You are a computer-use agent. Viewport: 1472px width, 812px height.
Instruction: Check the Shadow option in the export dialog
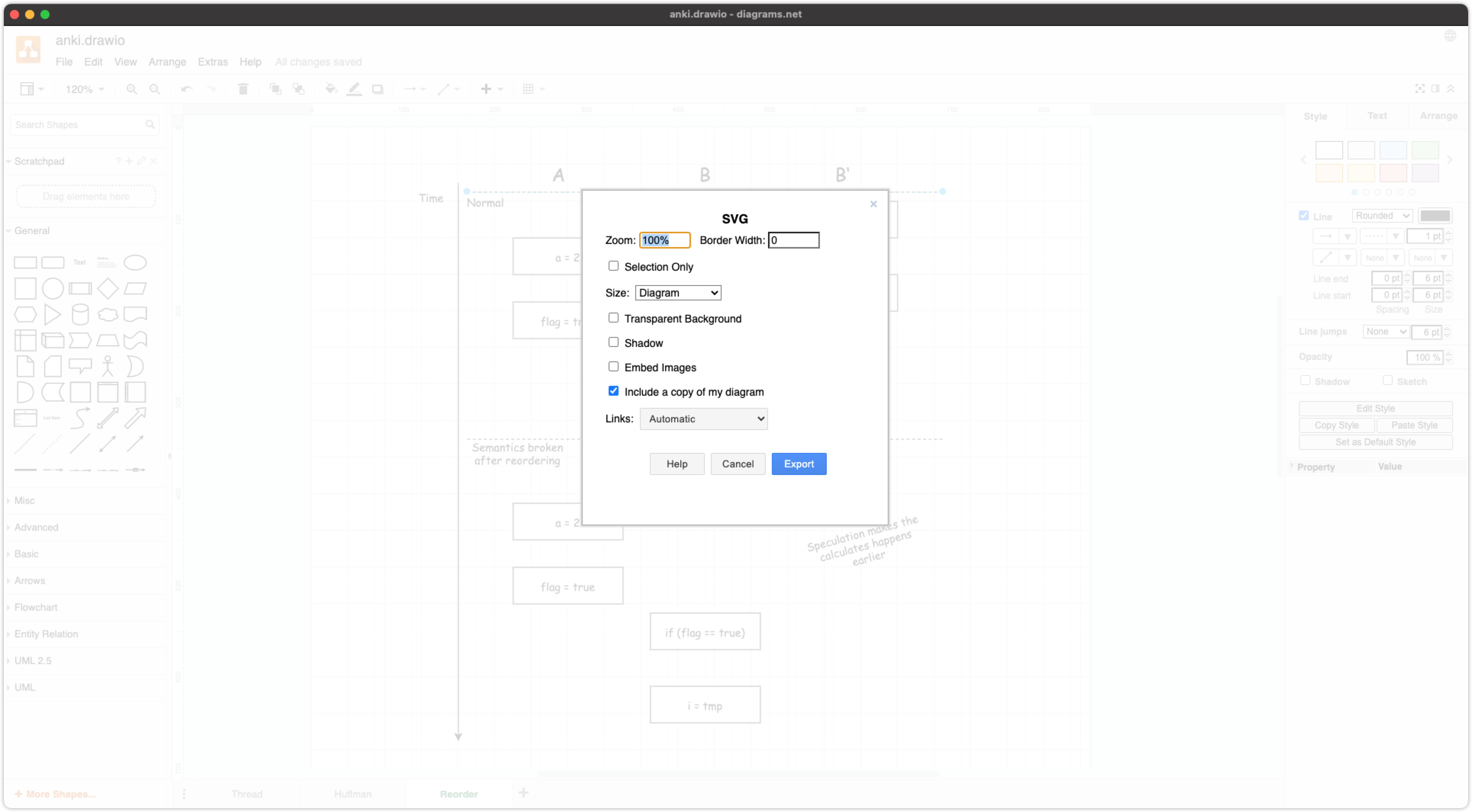point(614,342)
